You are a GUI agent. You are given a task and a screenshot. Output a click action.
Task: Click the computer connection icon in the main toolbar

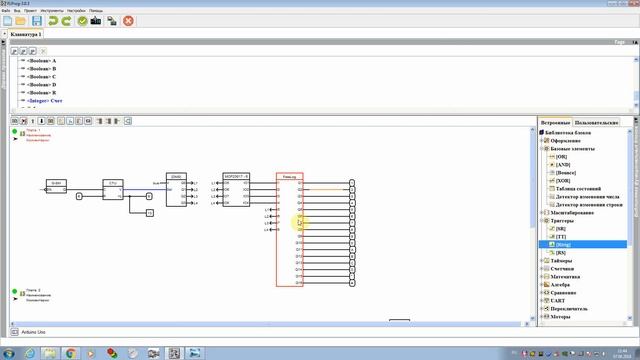coord(112,21)
